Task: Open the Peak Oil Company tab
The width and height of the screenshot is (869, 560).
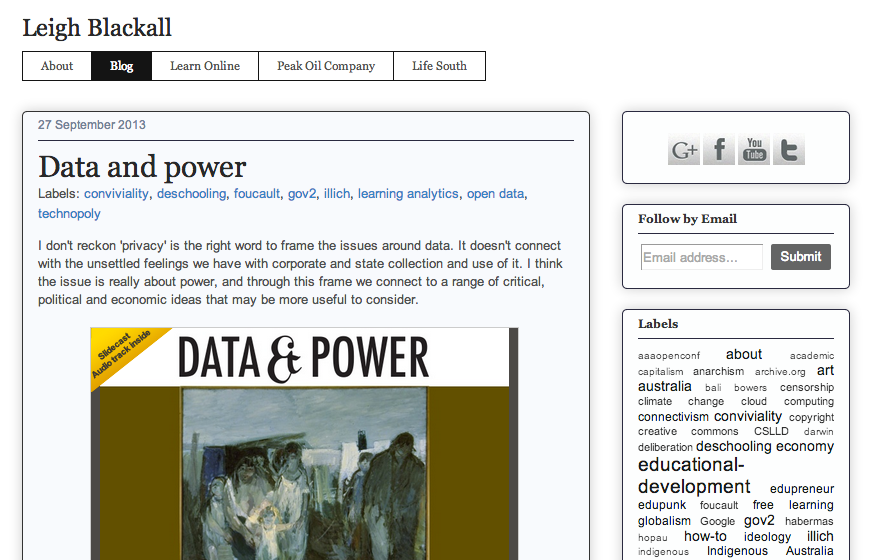Action: pyautogui.click(x=326, y=66)
